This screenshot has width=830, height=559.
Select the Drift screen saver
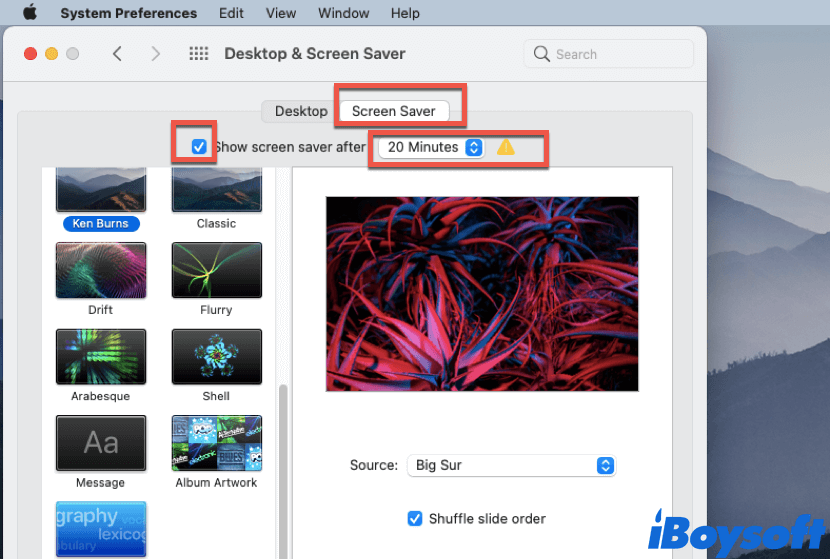coord(100,270)
